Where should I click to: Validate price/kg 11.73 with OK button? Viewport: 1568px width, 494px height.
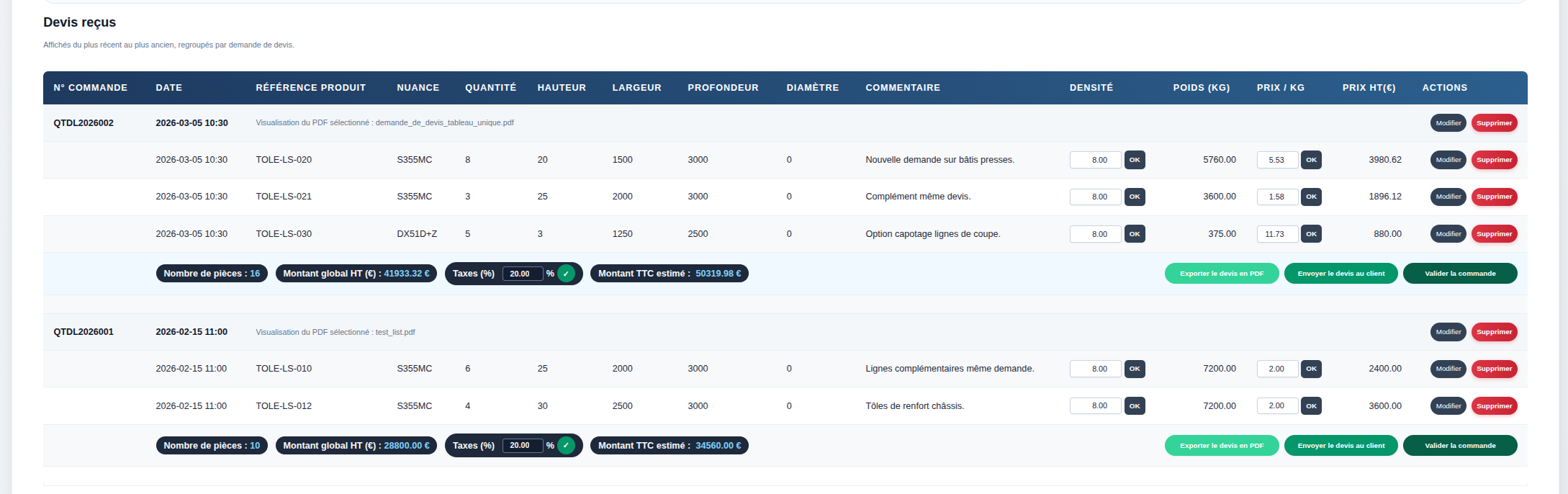[x=1311, y=234]
